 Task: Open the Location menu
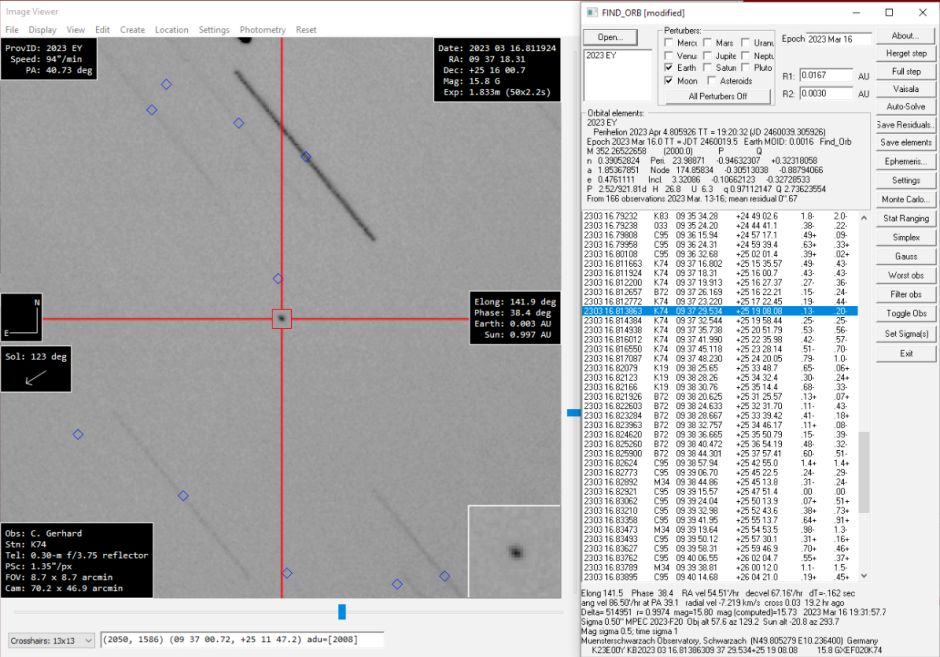coord(171,30)
